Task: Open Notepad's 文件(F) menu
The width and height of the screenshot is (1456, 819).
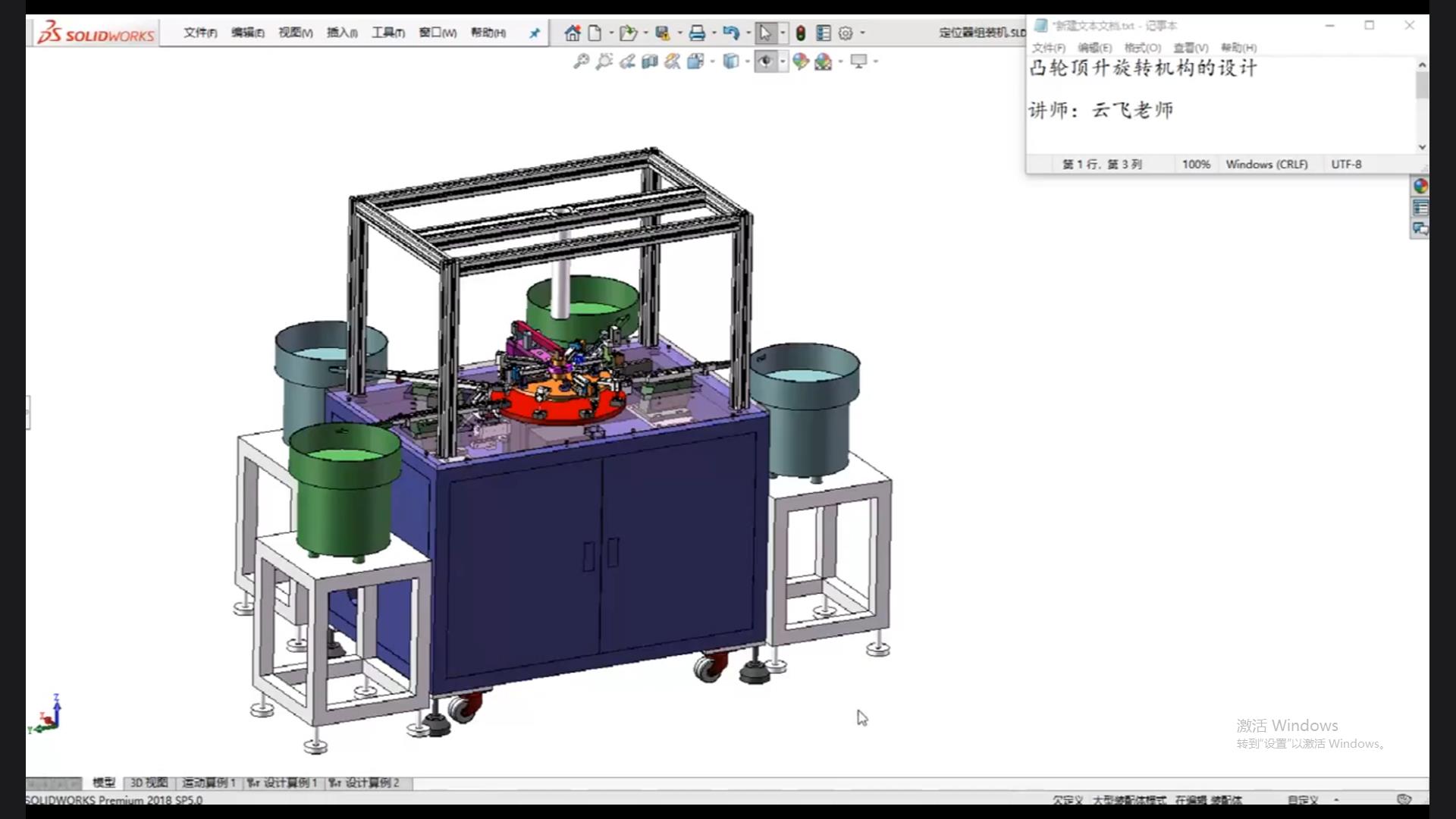Action: coord(1048,48)
